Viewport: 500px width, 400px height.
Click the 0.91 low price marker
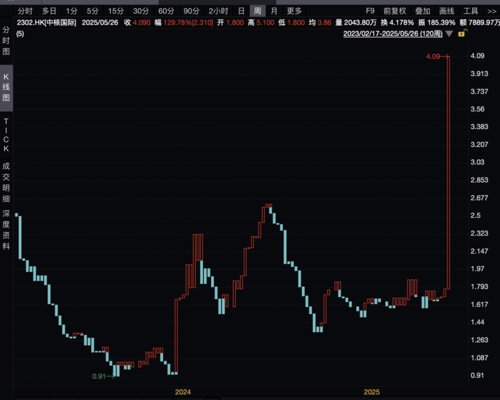(x=99, y=376)
